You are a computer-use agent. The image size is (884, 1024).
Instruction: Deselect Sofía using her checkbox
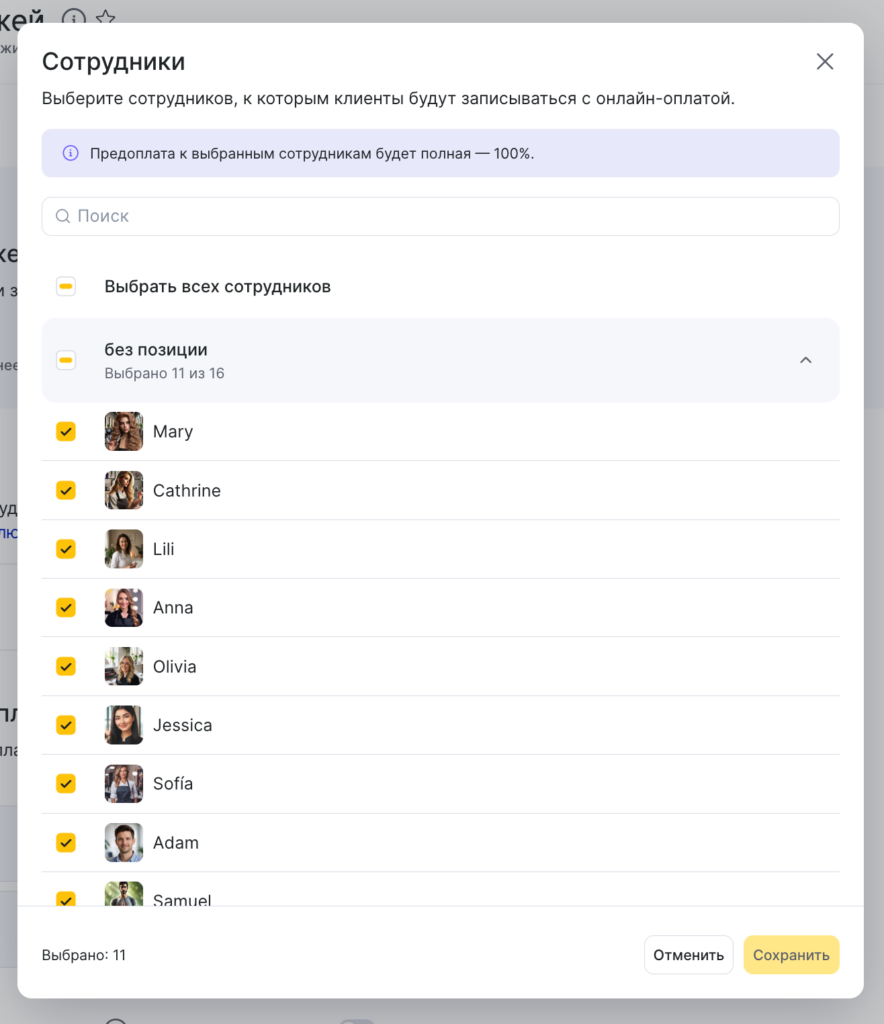(66, 783)
